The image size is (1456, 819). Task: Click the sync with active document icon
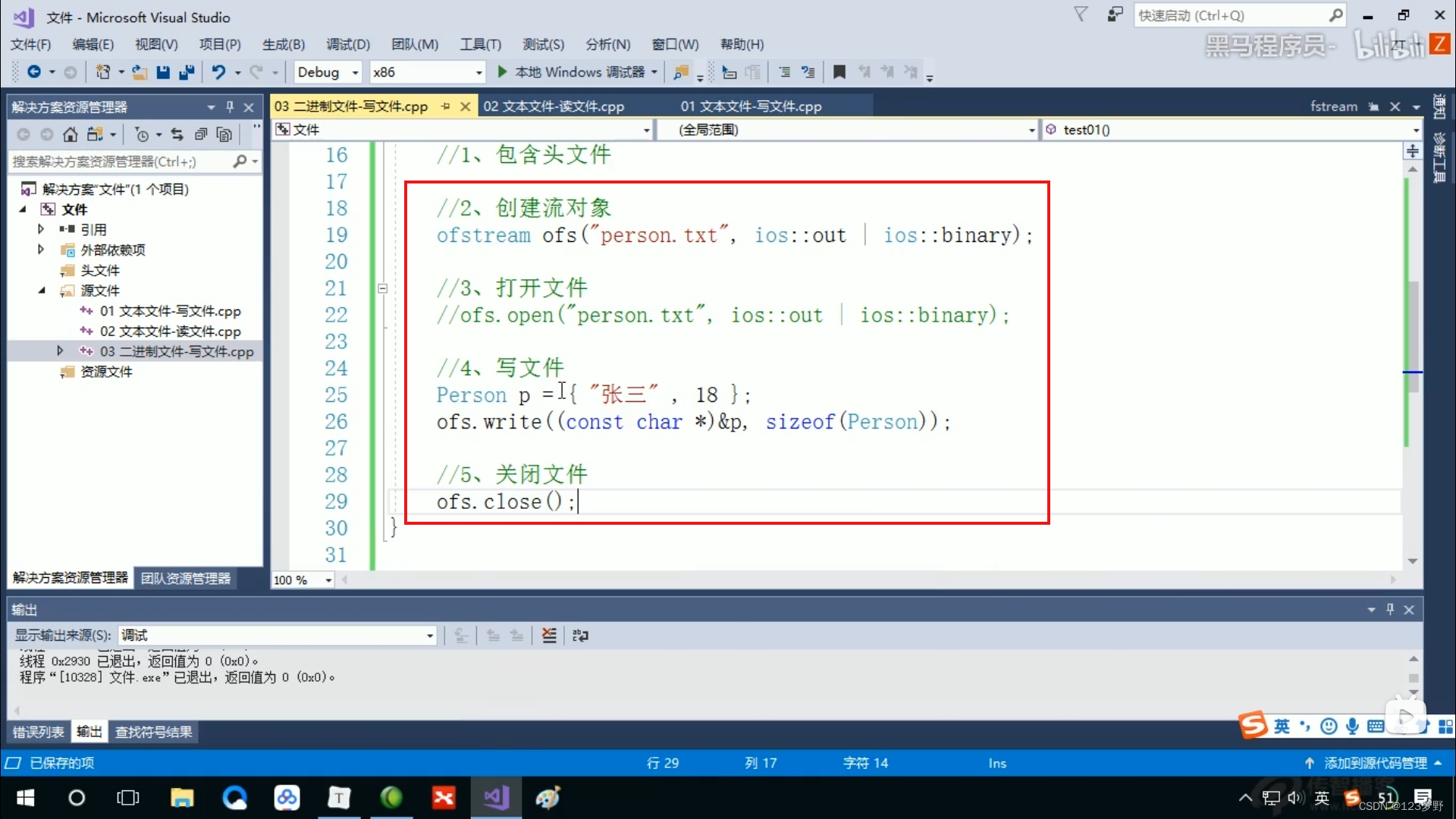point(177,135)
